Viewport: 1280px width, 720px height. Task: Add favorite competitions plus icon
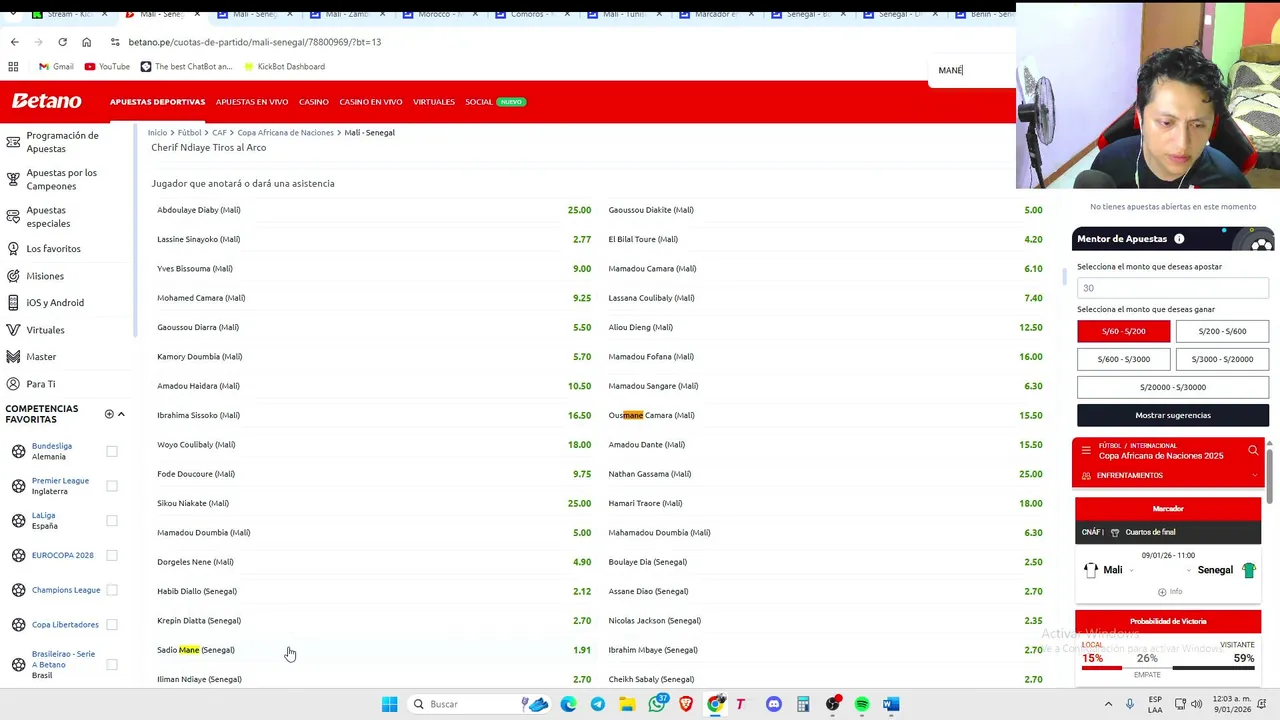(x=109, y=414)
